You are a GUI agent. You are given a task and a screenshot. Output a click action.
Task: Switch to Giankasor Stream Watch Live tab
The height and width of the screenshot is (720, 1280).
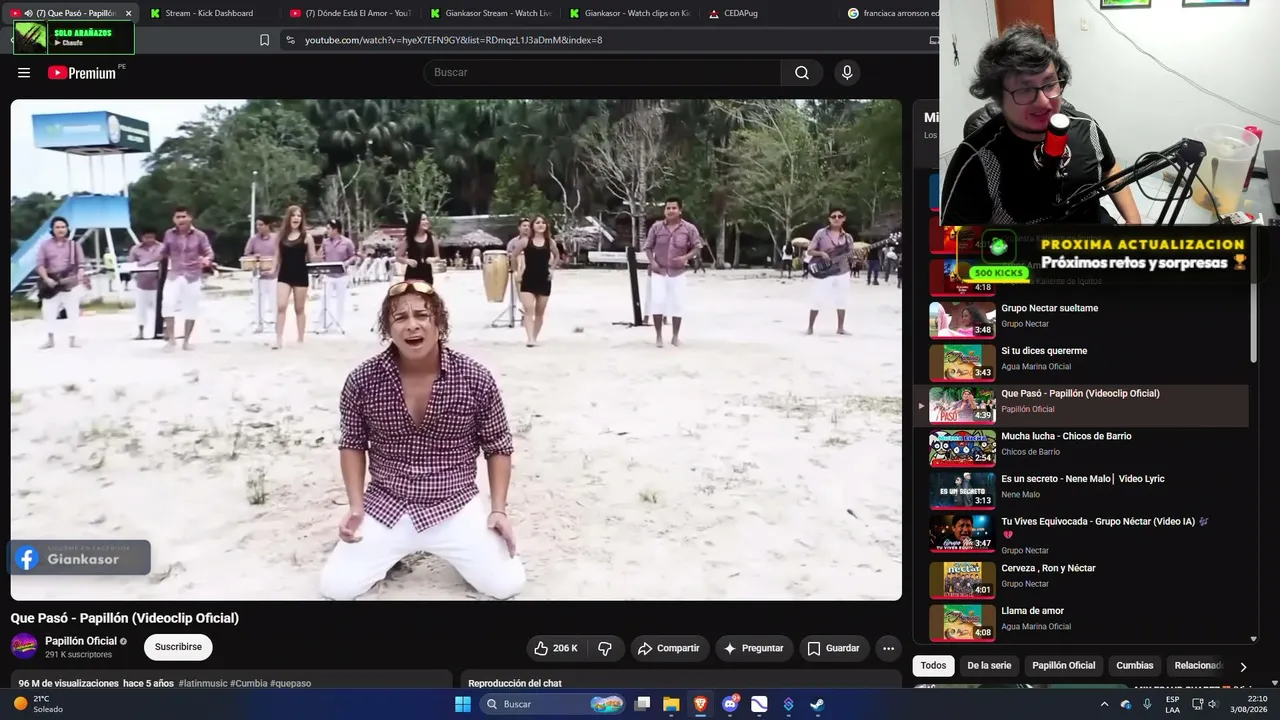[490, 13]
